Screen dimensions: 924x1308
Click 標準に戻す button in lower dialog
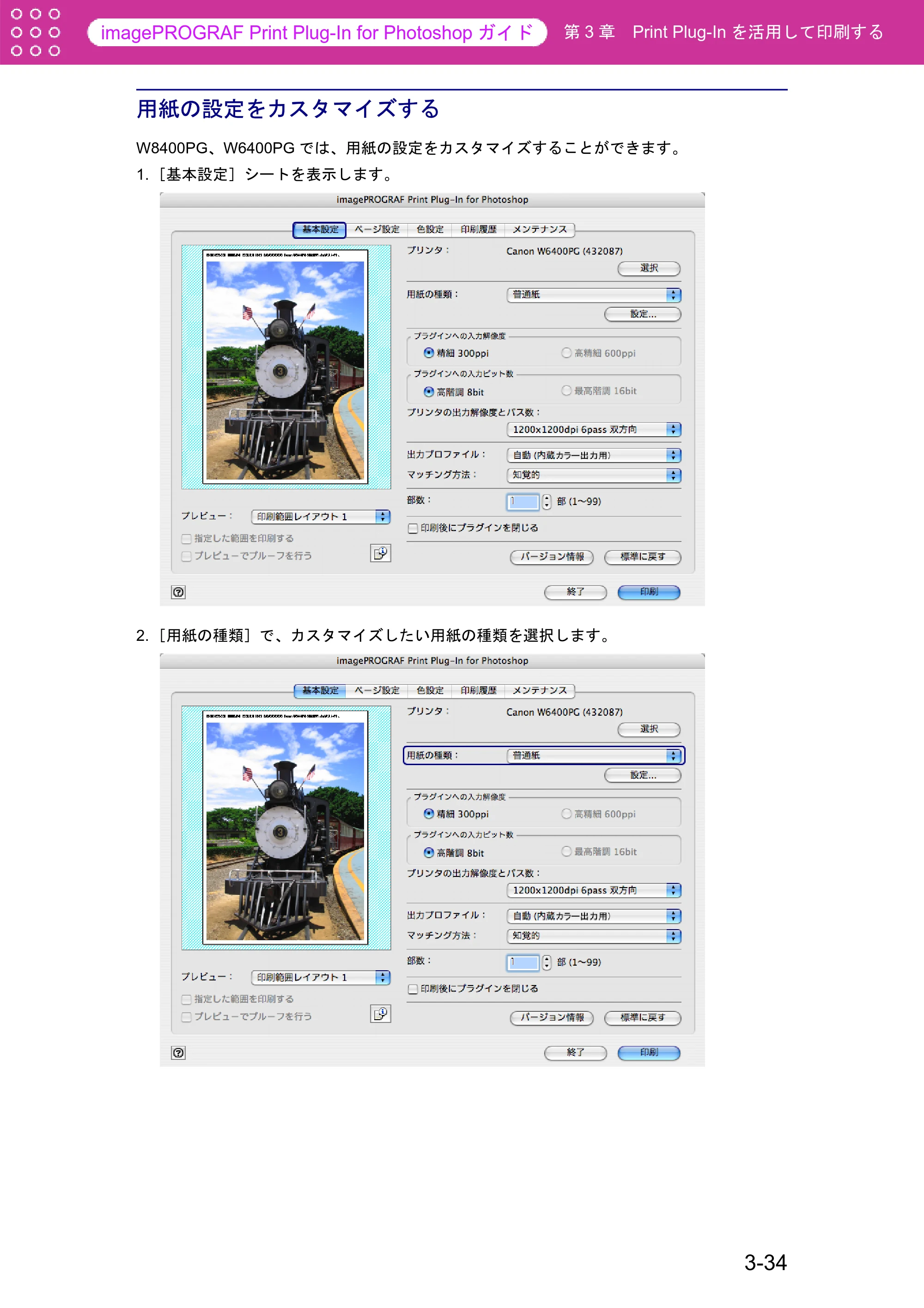point(643,1018)
